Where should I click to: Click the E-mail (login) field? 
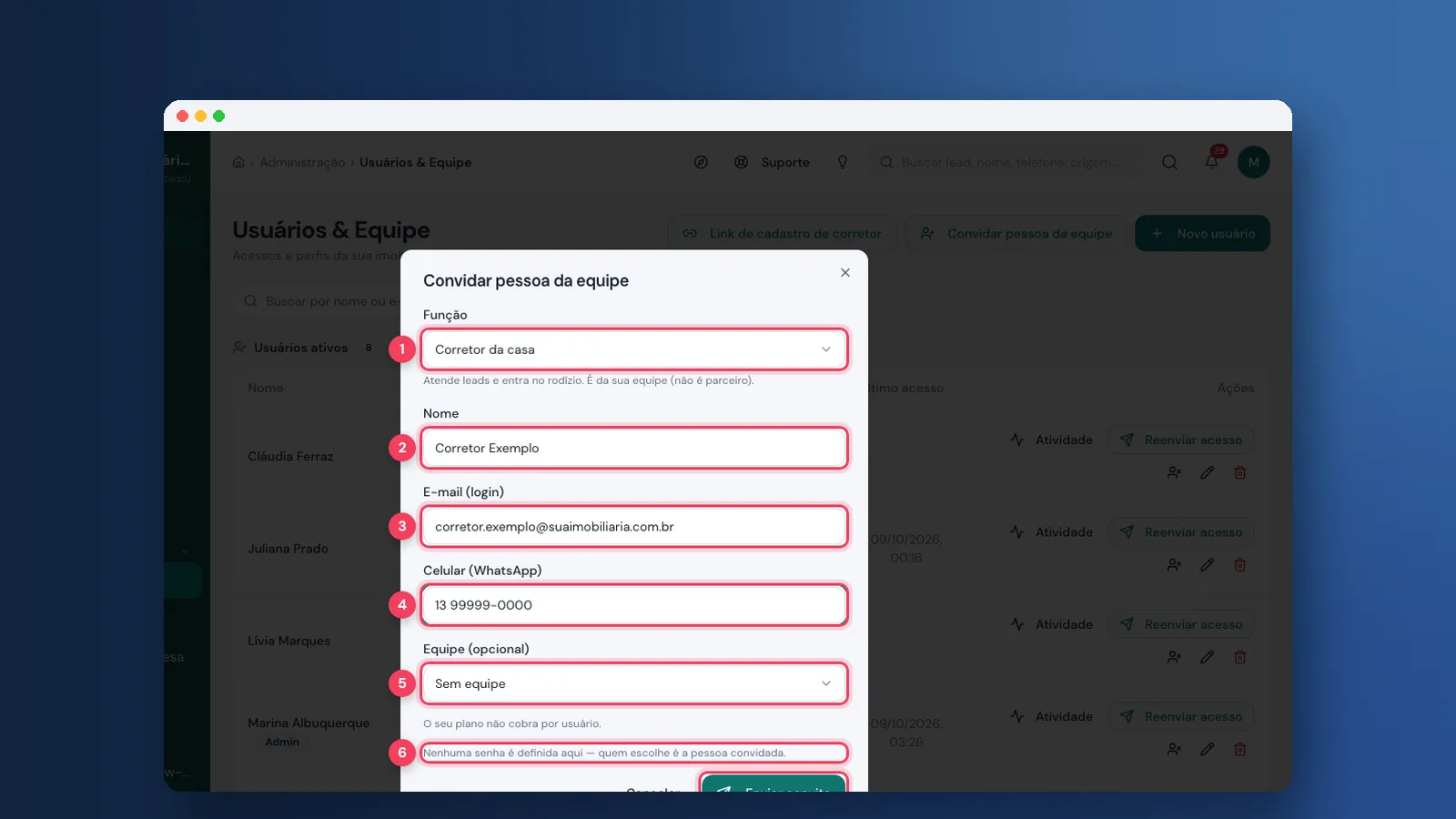point(634,526)
